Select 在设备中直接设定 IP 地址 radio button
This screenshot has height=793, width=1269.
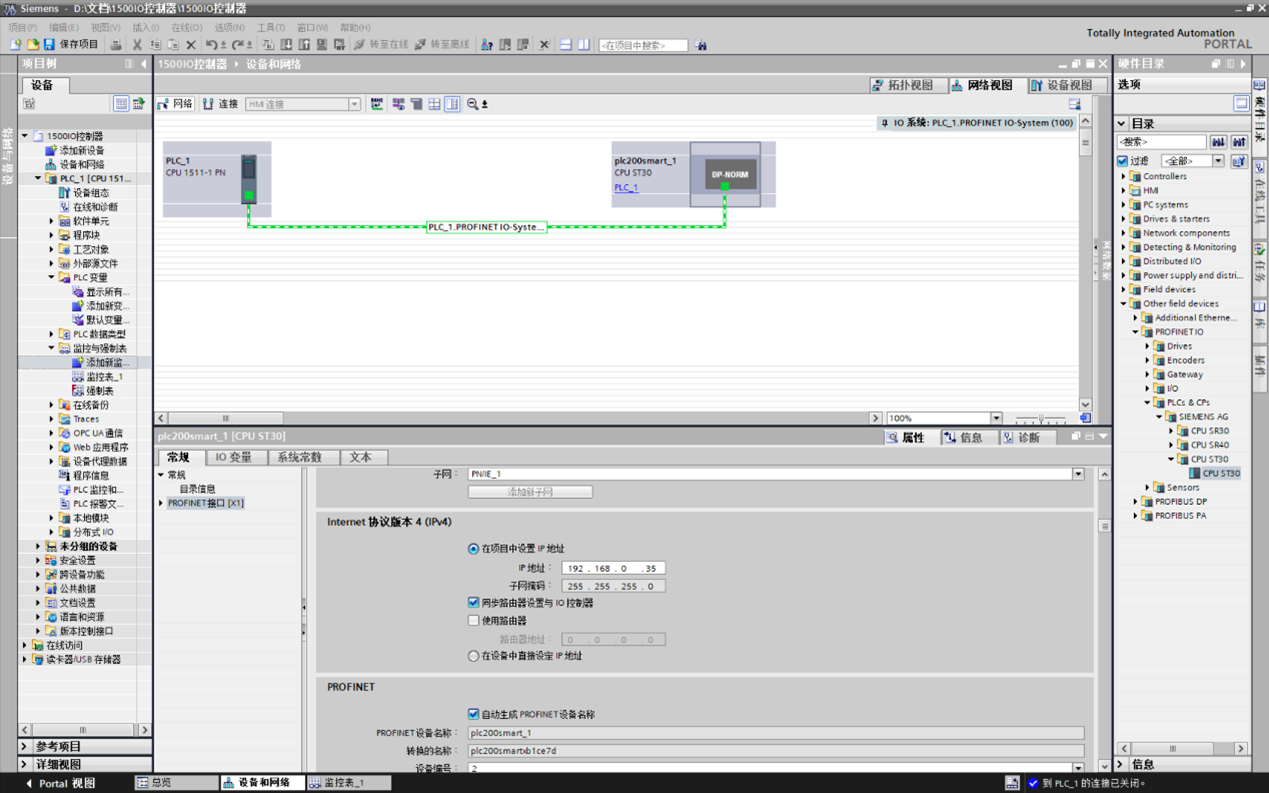(473, 657)
